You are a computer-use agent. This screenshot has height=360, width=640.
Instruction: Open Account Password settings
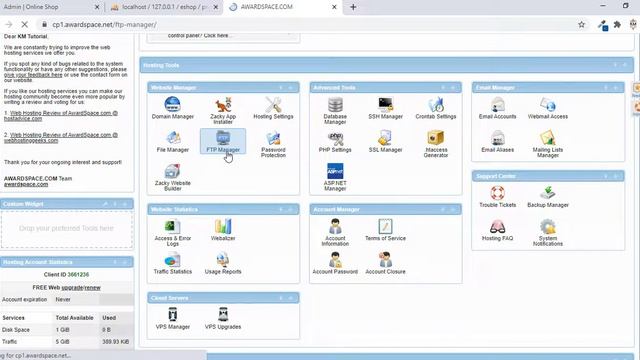tap(335, 263)
